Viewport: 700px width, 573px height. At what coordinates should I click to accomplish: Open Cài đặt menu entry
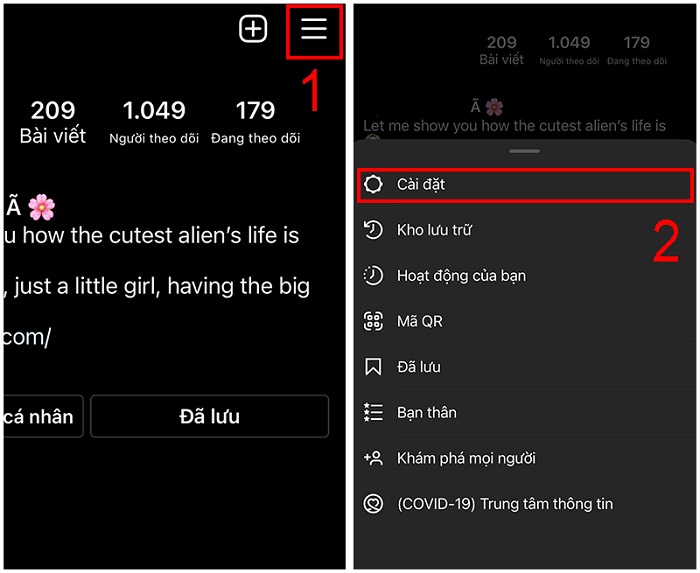click(x=525, y=185)
